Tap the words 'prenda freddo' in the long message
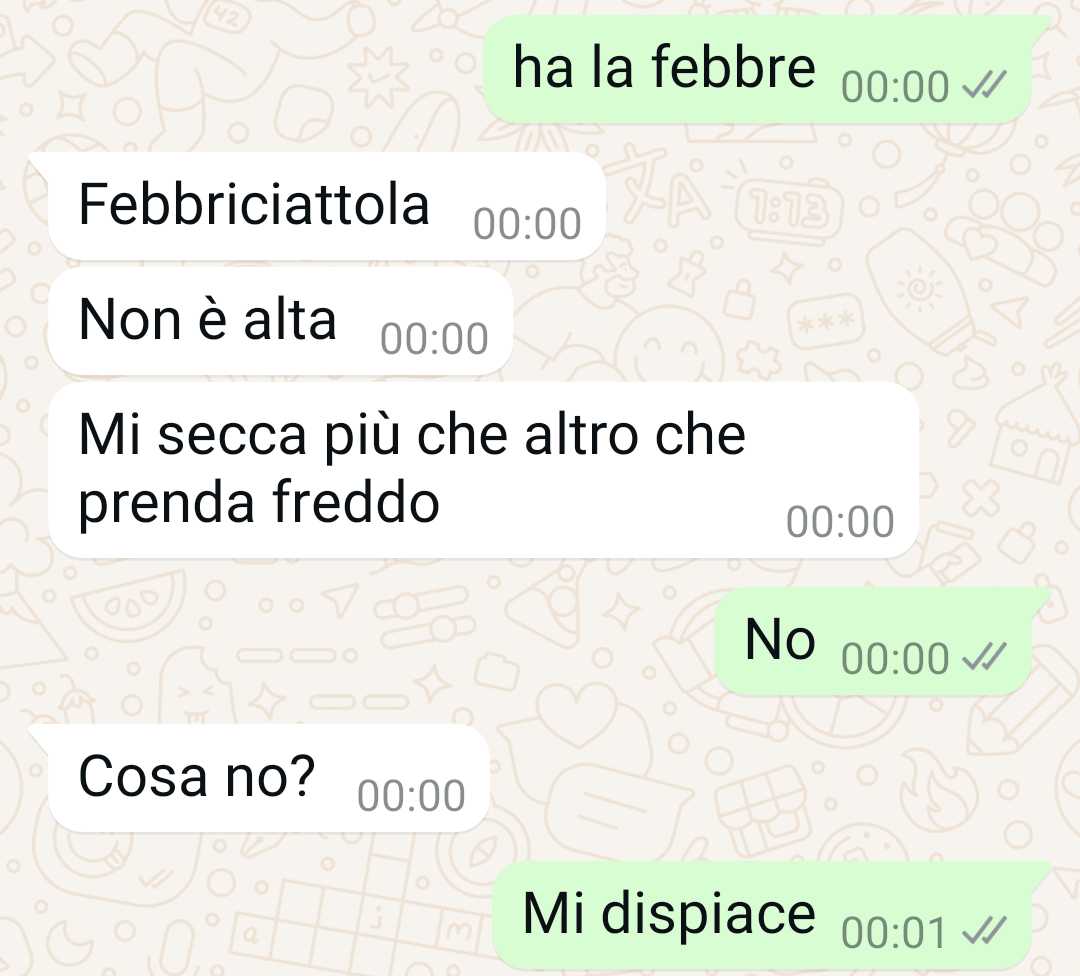 click(x=259, y=503)
